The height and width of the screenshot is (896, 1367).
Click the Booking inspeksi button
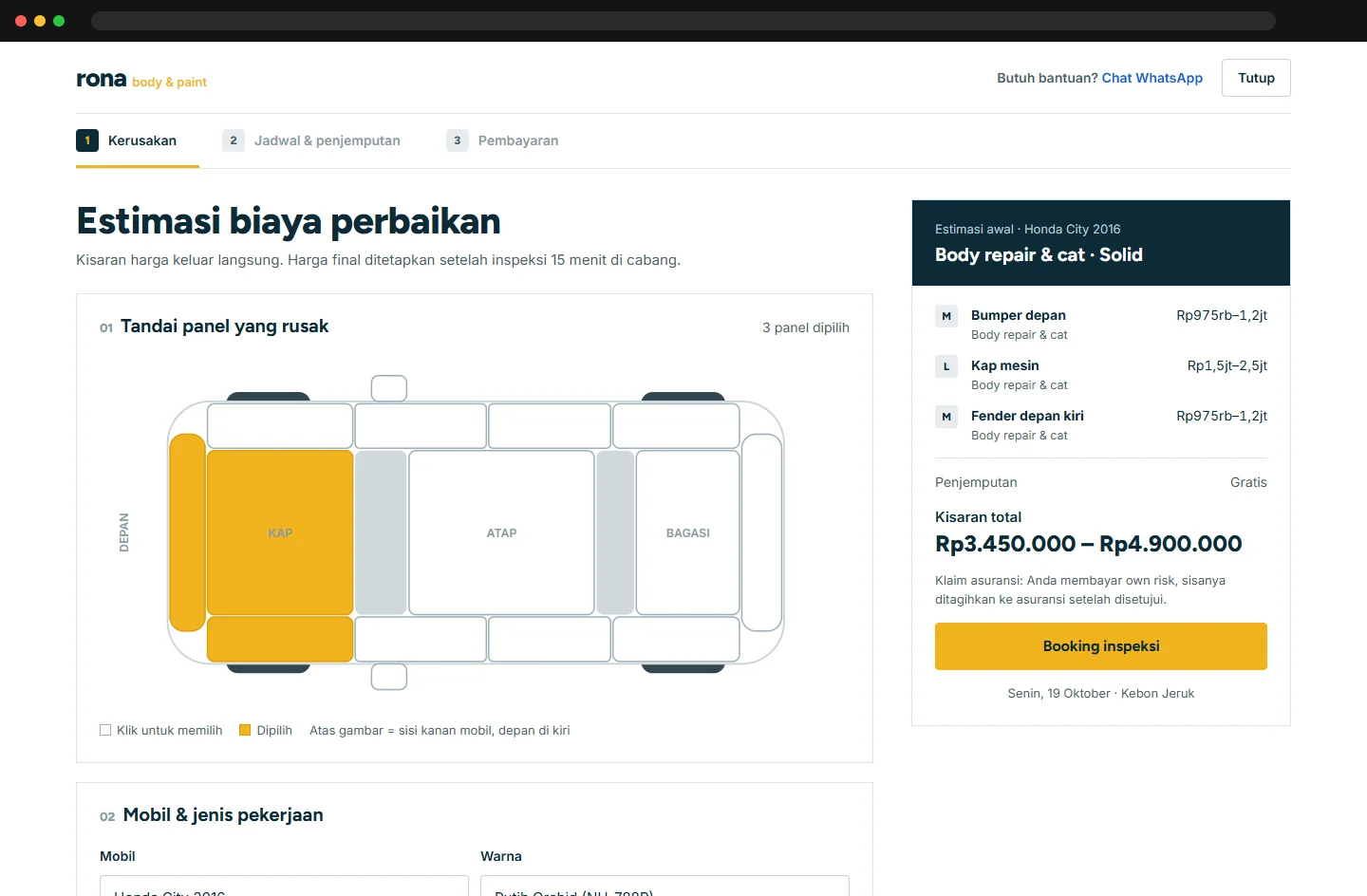(x=1101, y=646)
